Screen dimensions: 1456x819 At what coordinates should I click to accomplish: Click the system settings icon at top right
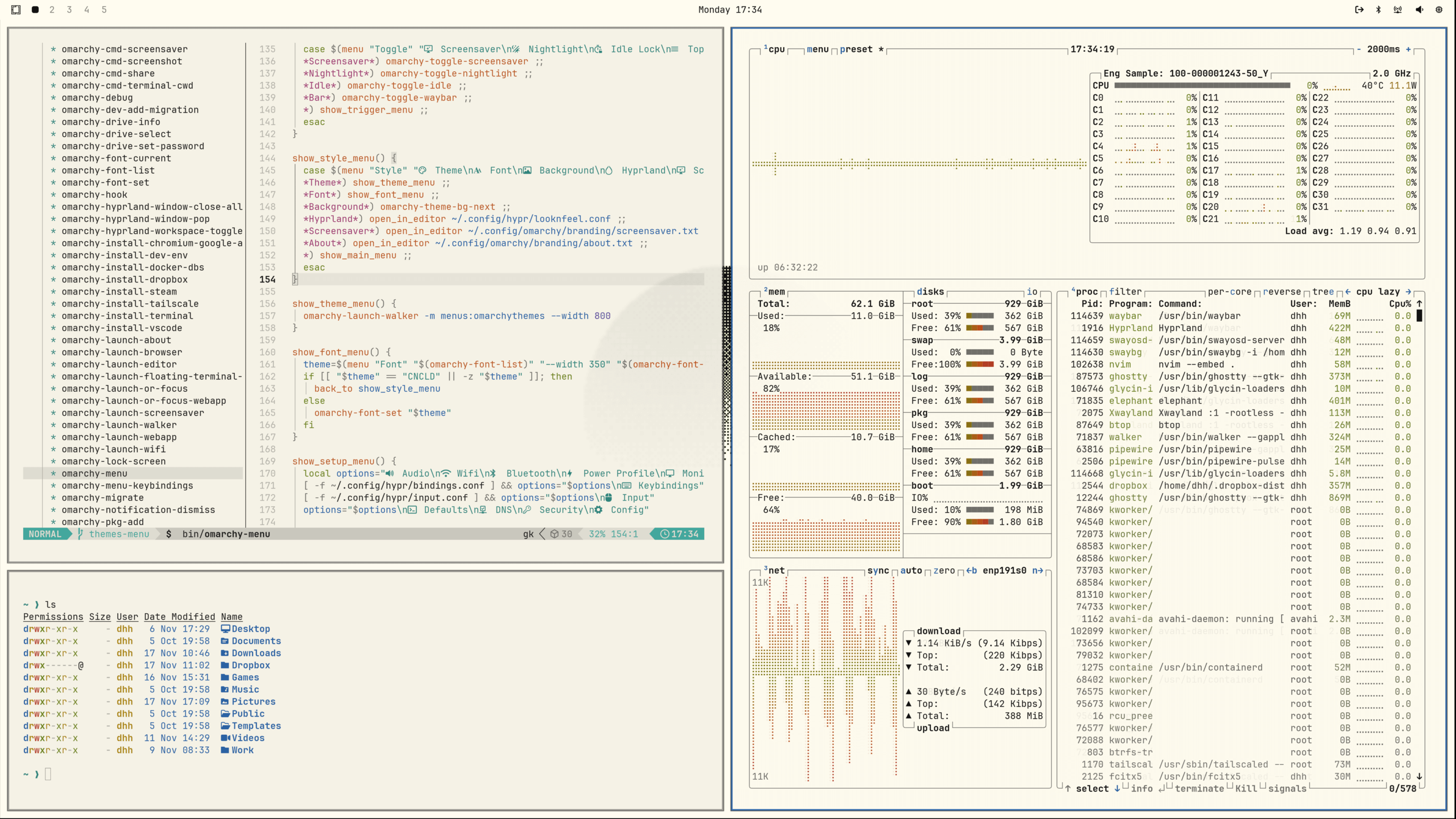1439,10
